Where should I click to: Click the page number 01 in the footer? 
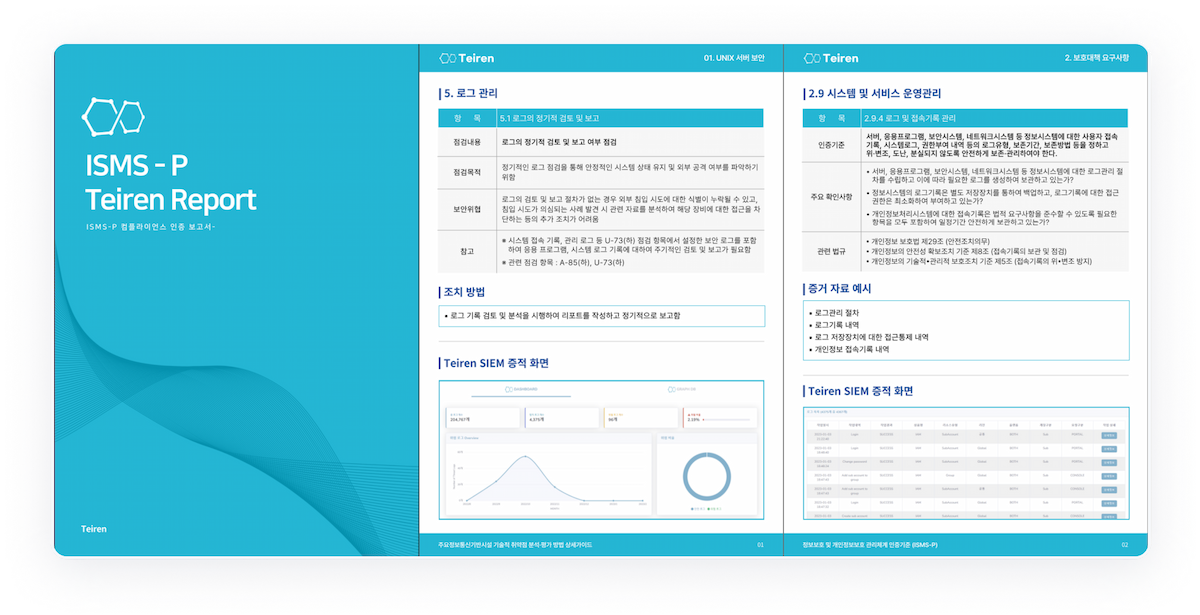pyautogui.click(x=760, y=545)
